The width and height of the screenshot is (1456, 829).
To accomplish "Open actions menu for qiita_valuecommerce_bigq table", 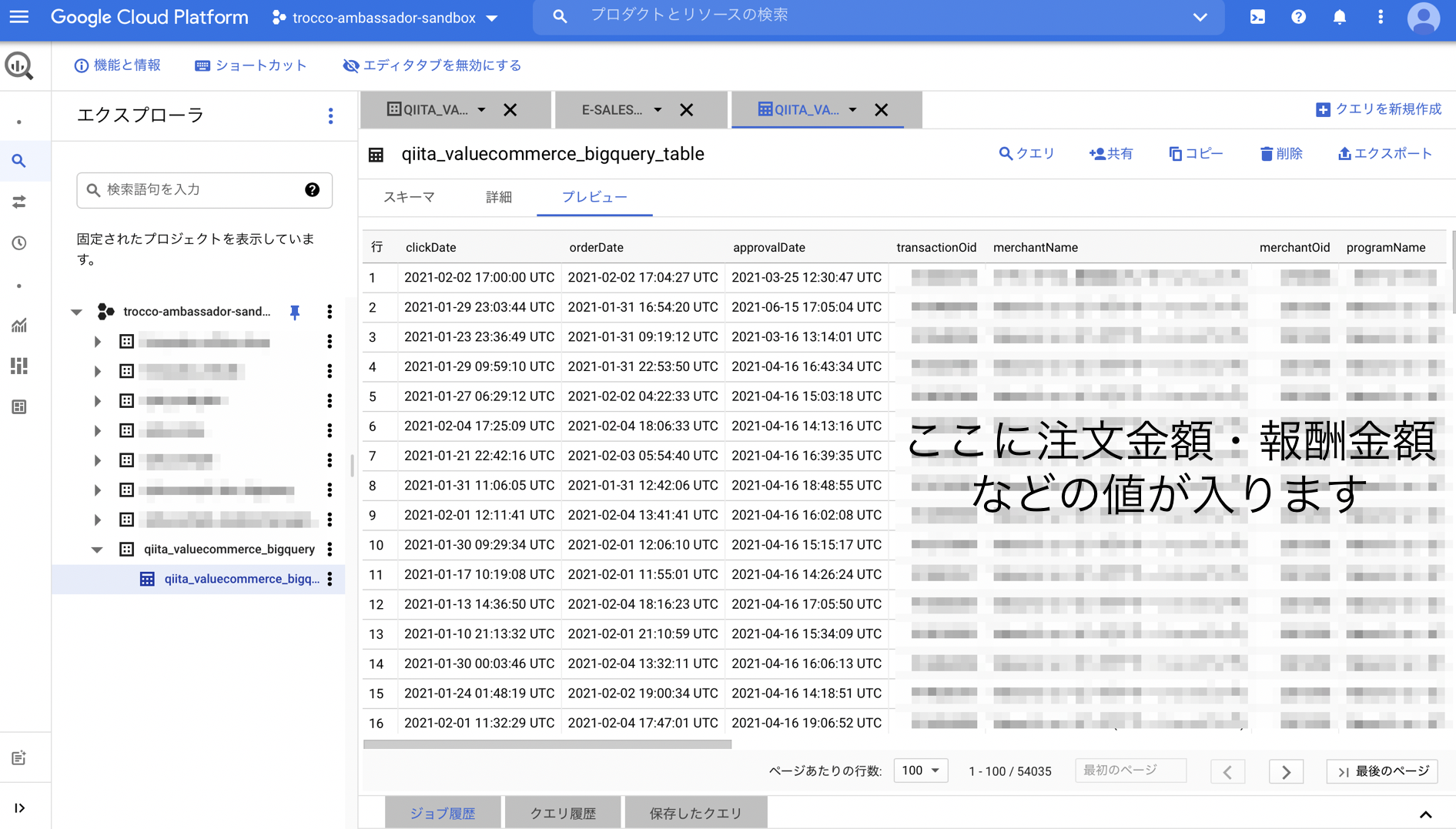I will click(330, 579).
